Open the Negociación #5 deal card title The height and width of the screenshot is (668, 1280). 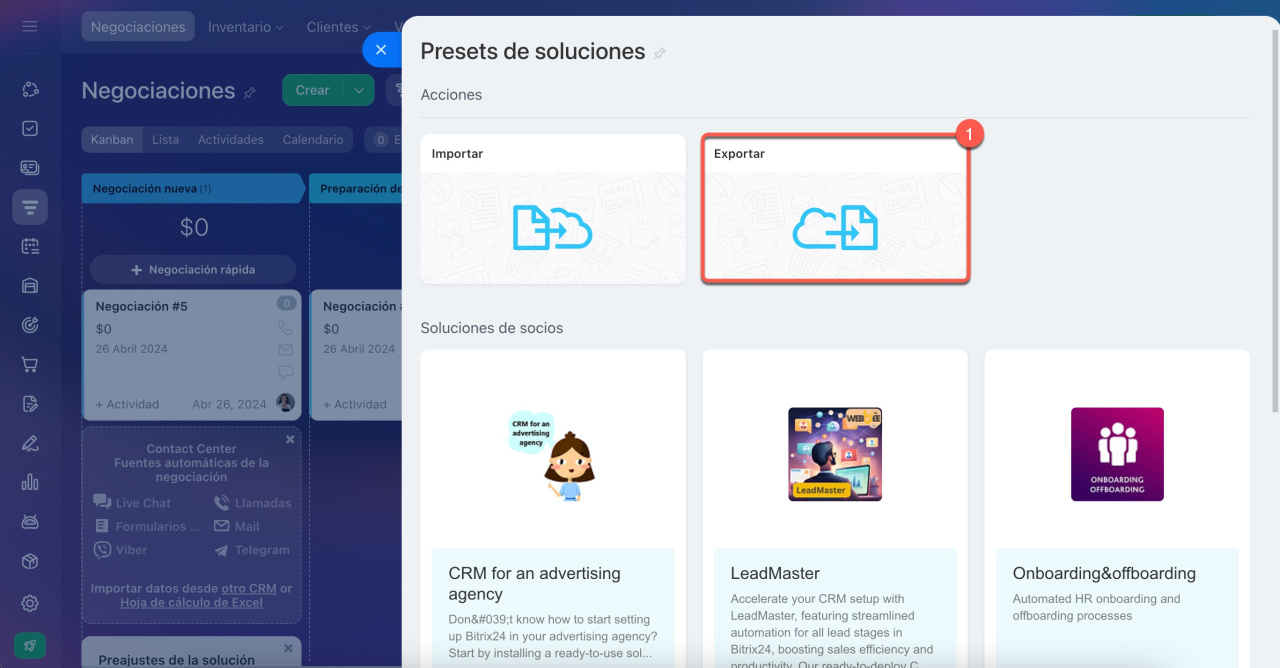141,307
